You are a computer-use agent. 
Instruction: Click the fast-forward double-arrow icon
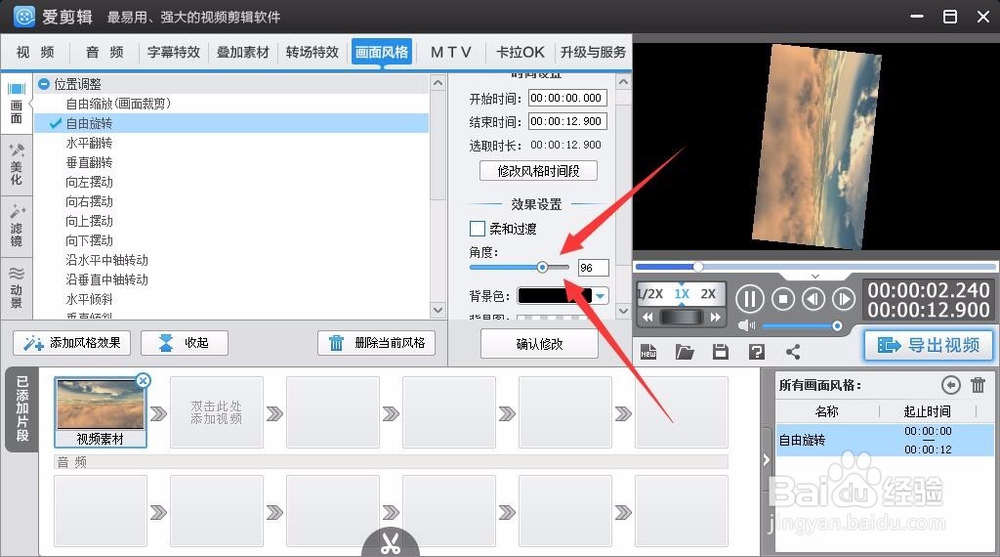tap(716, 316)
